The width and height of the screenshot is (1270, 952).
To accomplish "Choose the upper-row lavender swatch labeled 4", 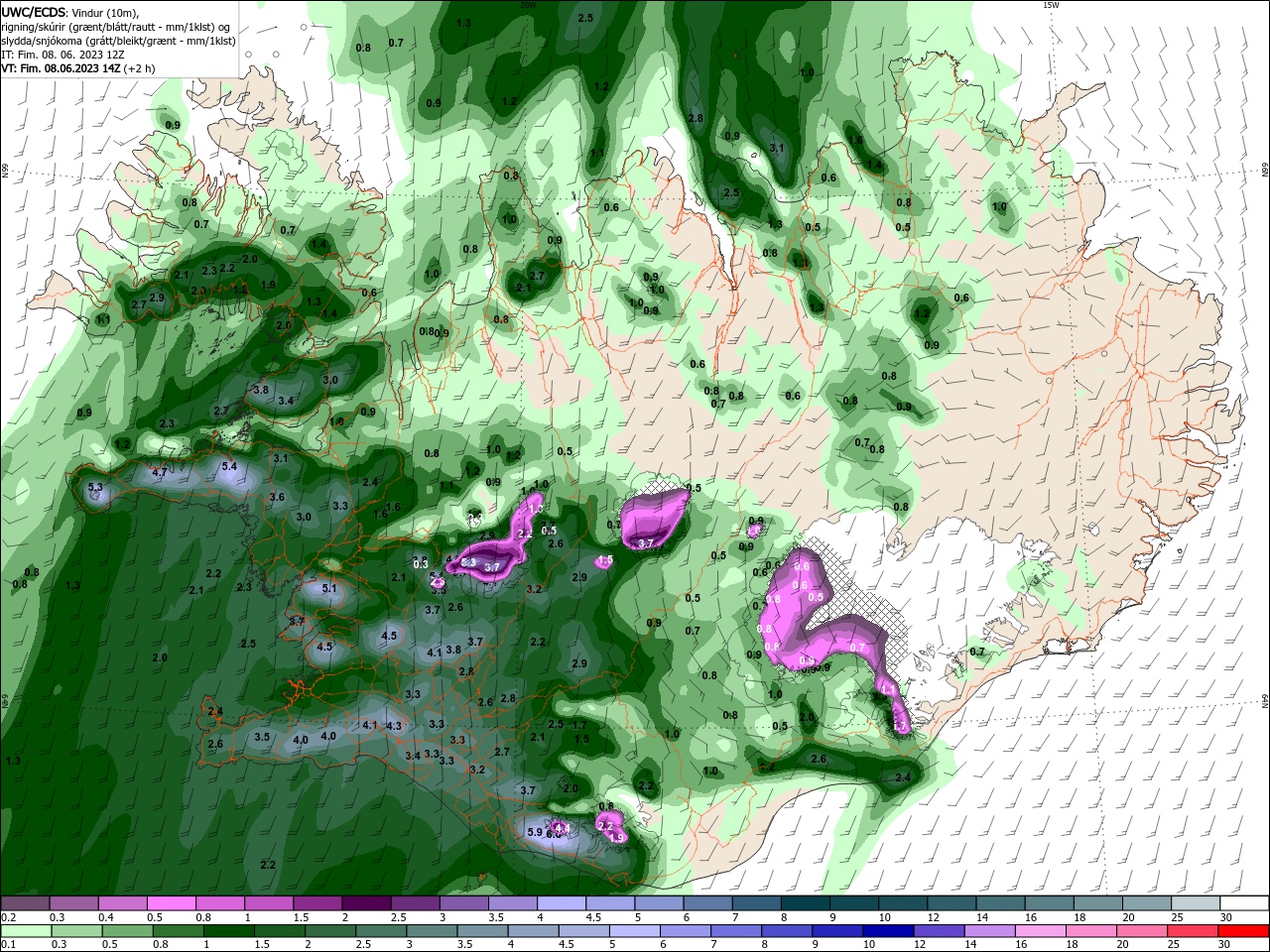I will click(x=562, y=902).
